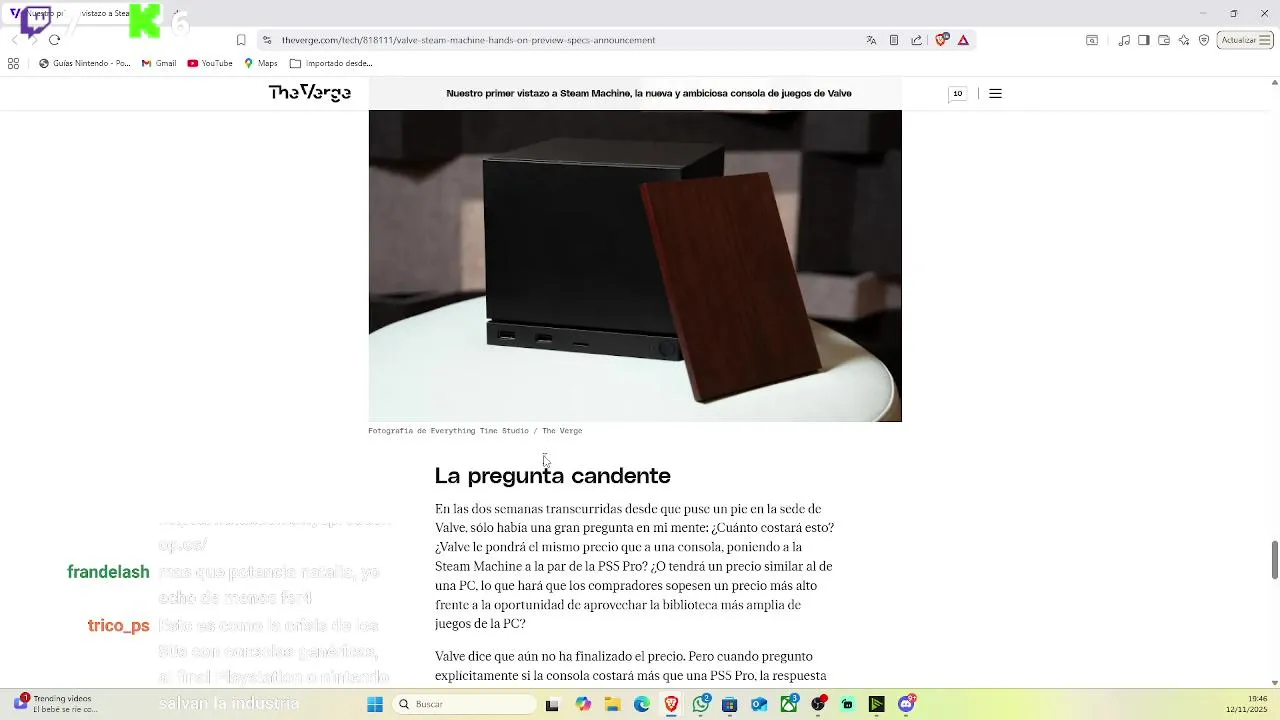Viewport: 1280px width, 720px height.
Task: Click The Verge logo
Action: click(309, 93)
